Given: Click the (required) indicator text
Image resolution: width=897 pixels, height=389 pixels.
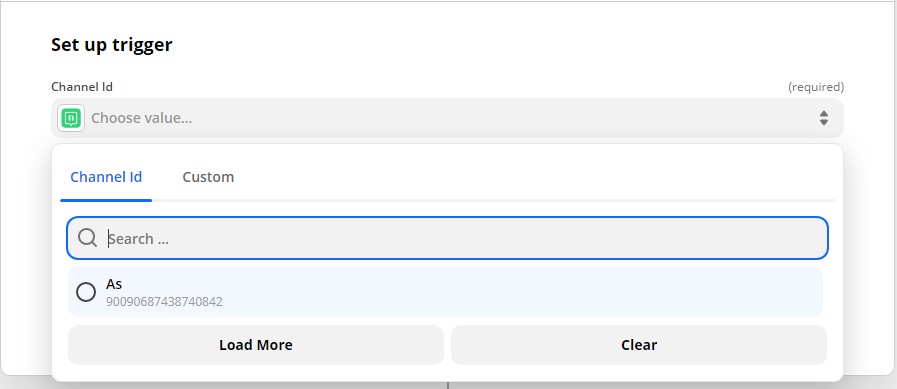Looking at the screenshot, I should [x=816, y=87].
